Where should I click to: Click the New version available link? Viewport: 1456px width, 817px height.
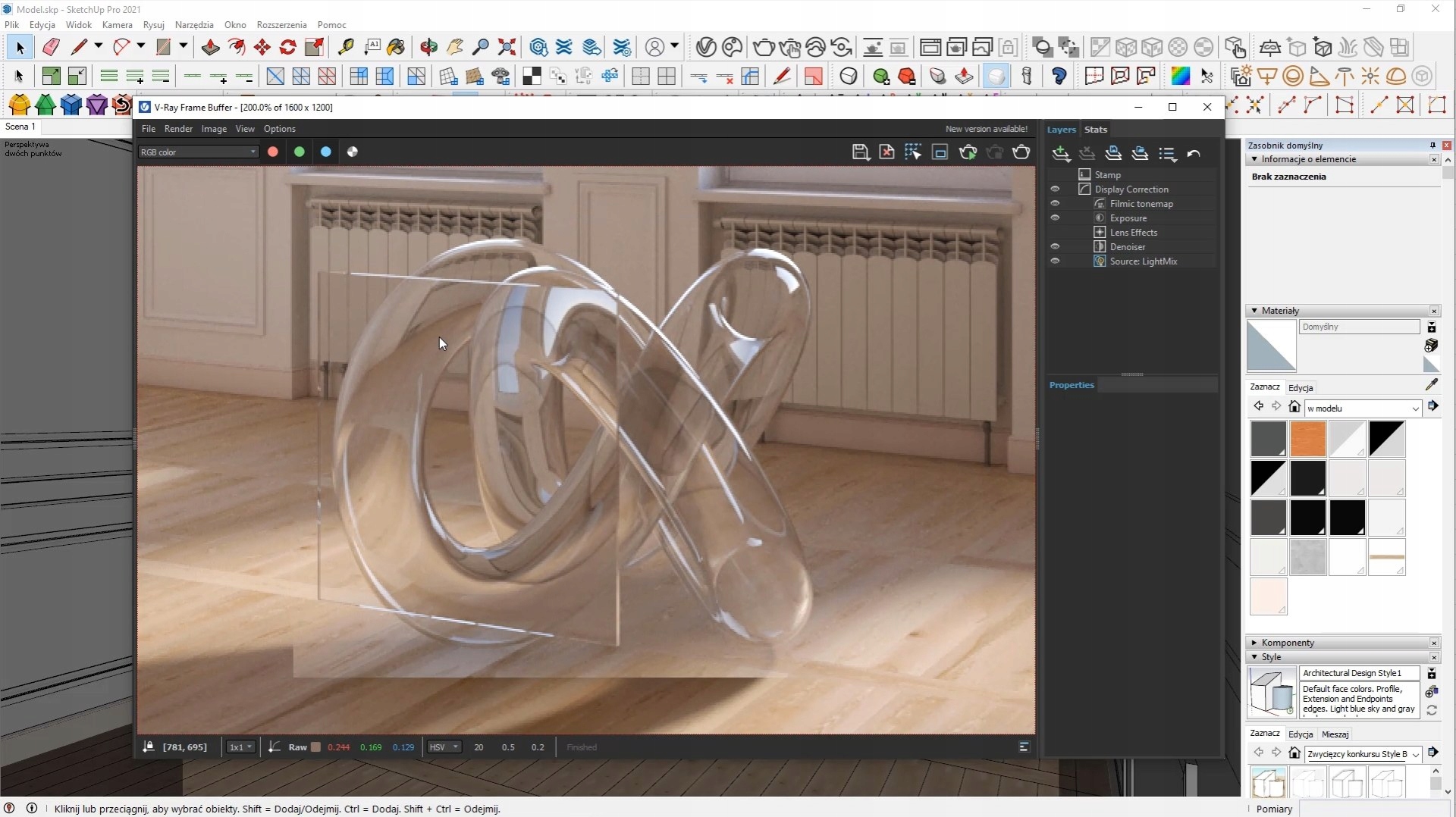[x=986, y=129]
